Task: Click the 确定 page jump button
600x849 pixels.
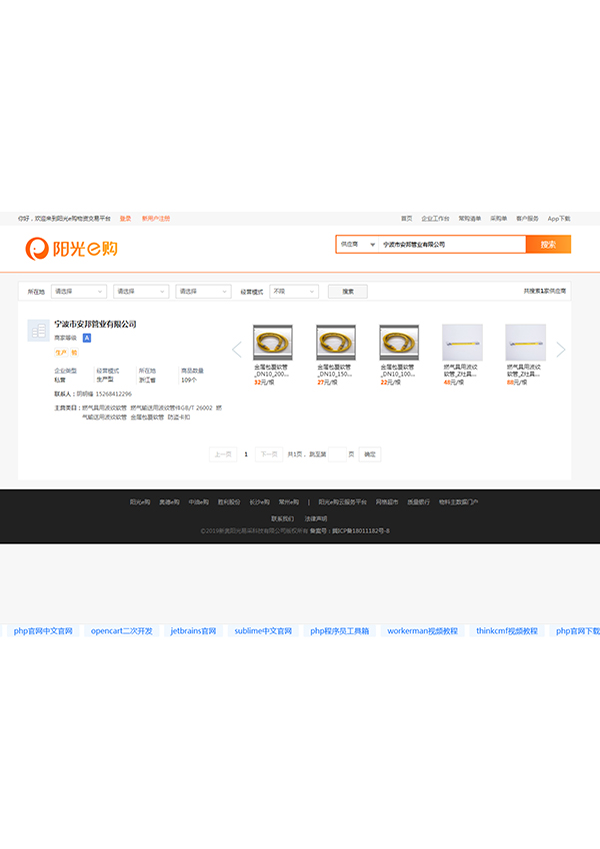Action: [370, 454]
